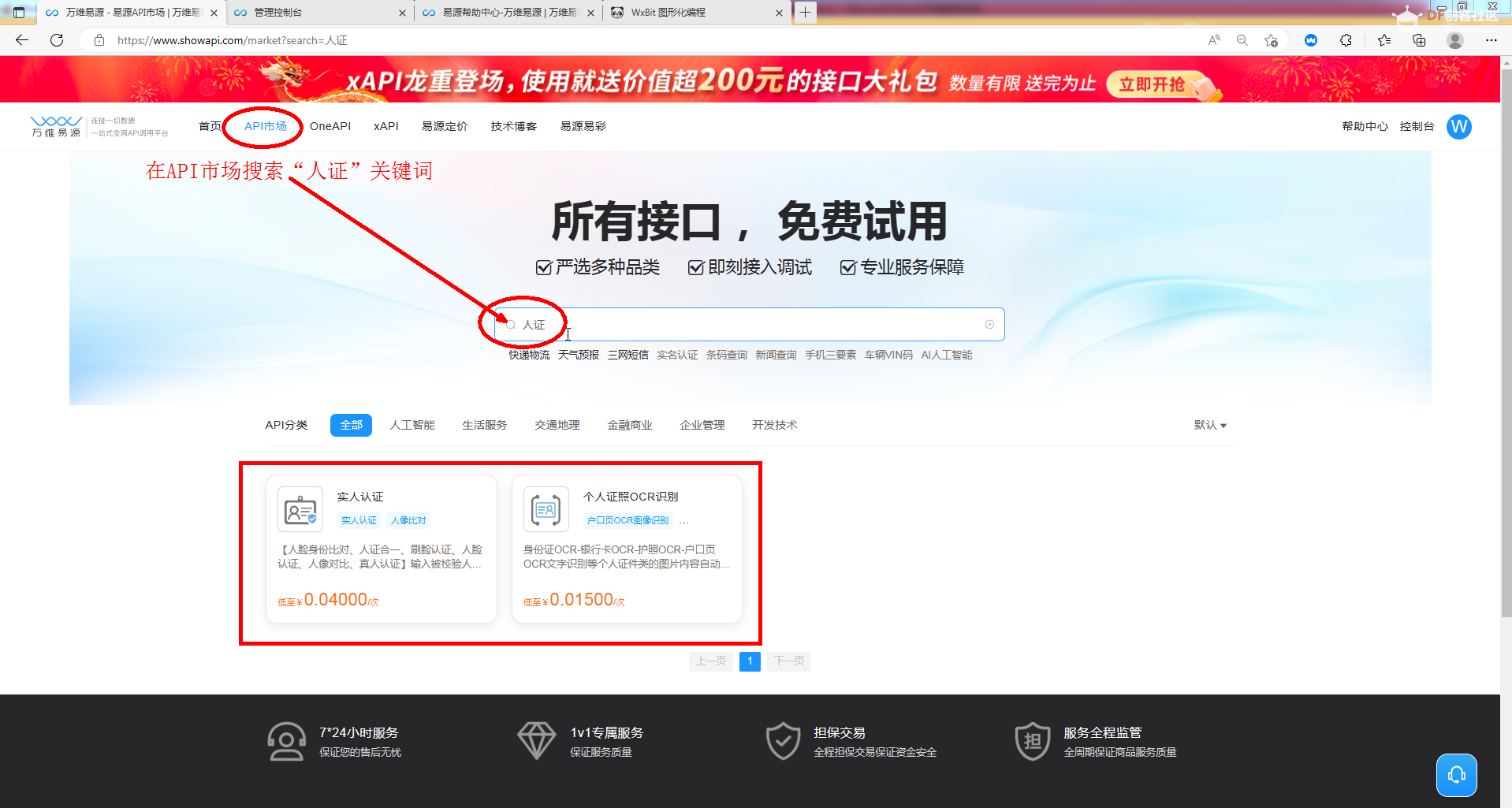Switch to the 易源帮助中心 browser tab
This screenshot has width=1512, height=808.
tap(508, 13)
